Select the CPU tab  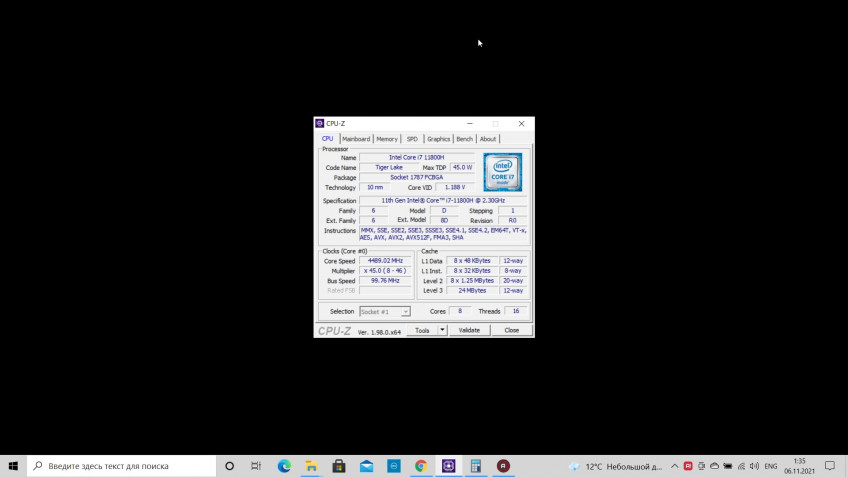click(328, 138)
